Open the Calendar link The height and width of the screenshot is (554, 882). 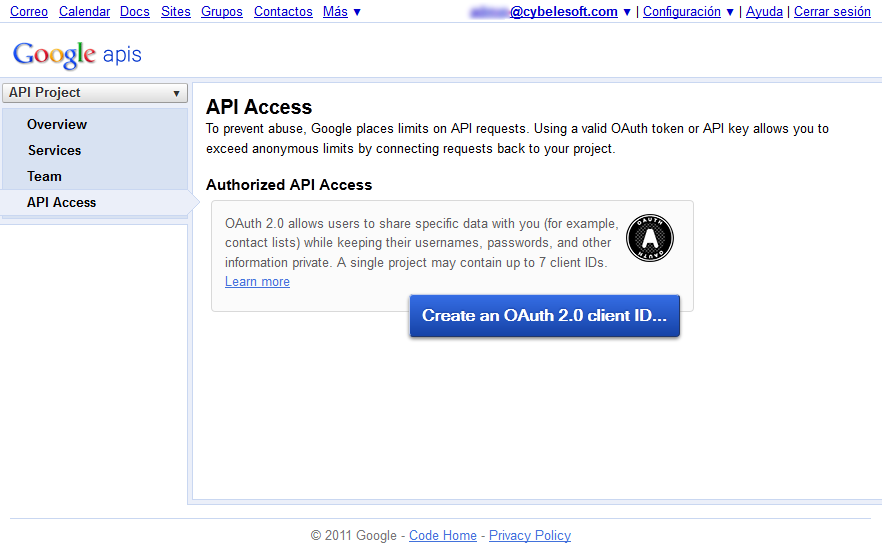(84, 12)
